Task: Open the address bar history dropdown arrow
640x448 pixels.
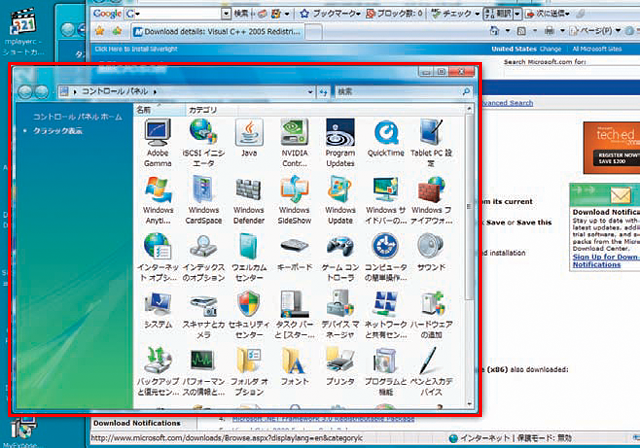Action: pos(310,92)
